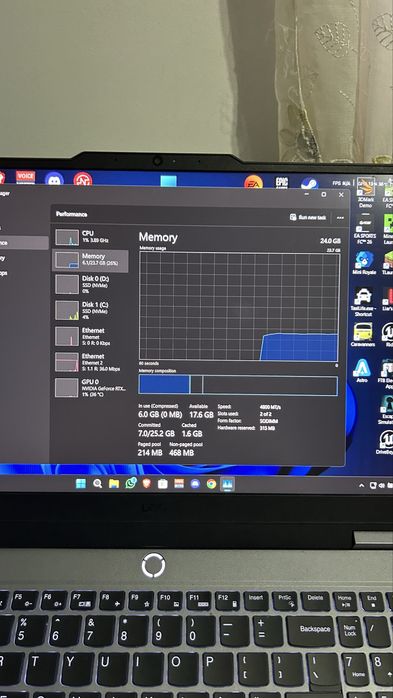Open the Mini Royale desktop icon
Screen dimensions: 393x698
click(364, 263)
